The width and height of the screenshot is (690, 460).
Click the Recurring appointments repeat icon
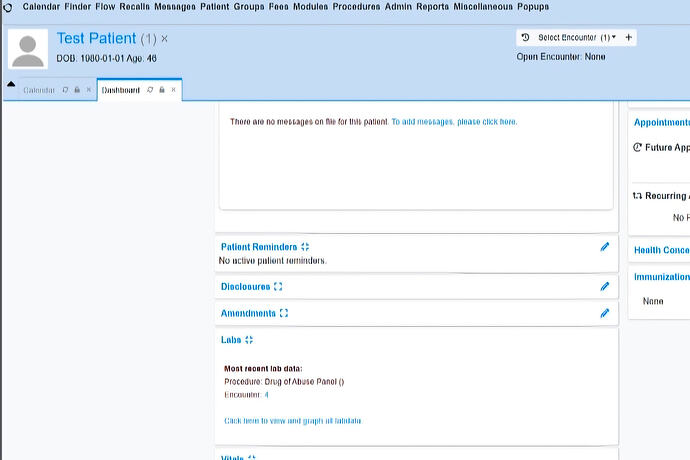[637, 195]
